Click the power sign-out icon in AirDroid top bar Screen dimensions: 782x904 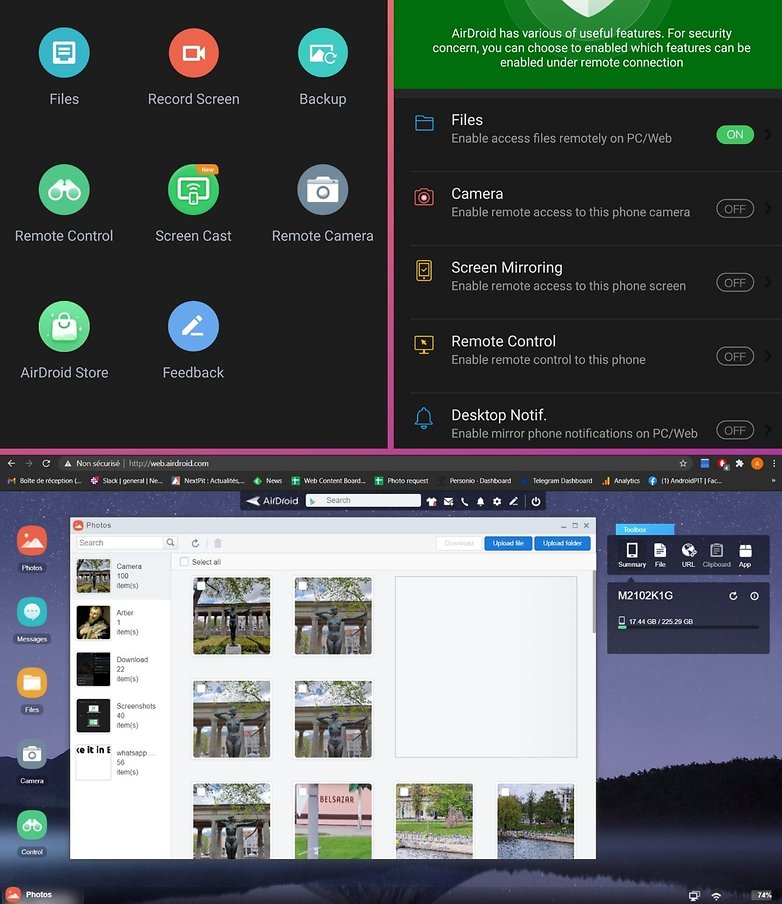point(536,502)
